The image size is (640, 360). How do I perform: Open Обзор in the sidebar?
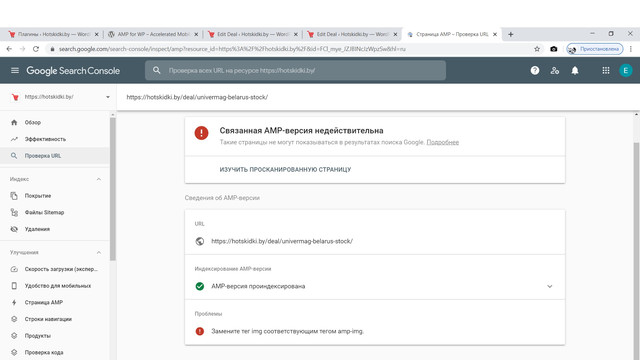55,122
